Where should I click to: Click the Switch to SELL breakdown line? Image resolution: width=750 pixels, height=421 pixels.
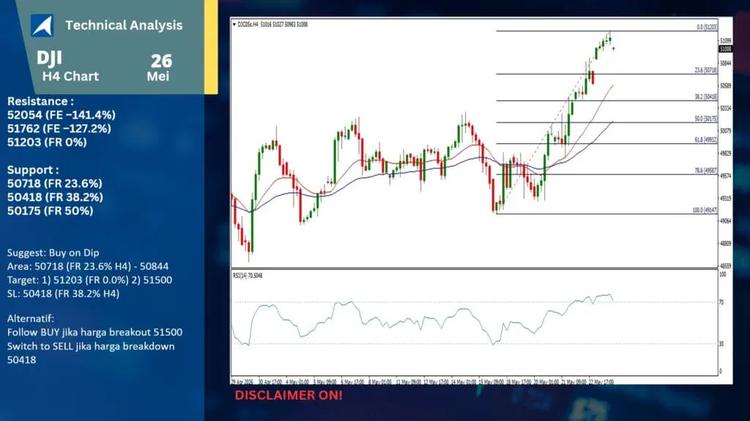click(x=91, y=353)
